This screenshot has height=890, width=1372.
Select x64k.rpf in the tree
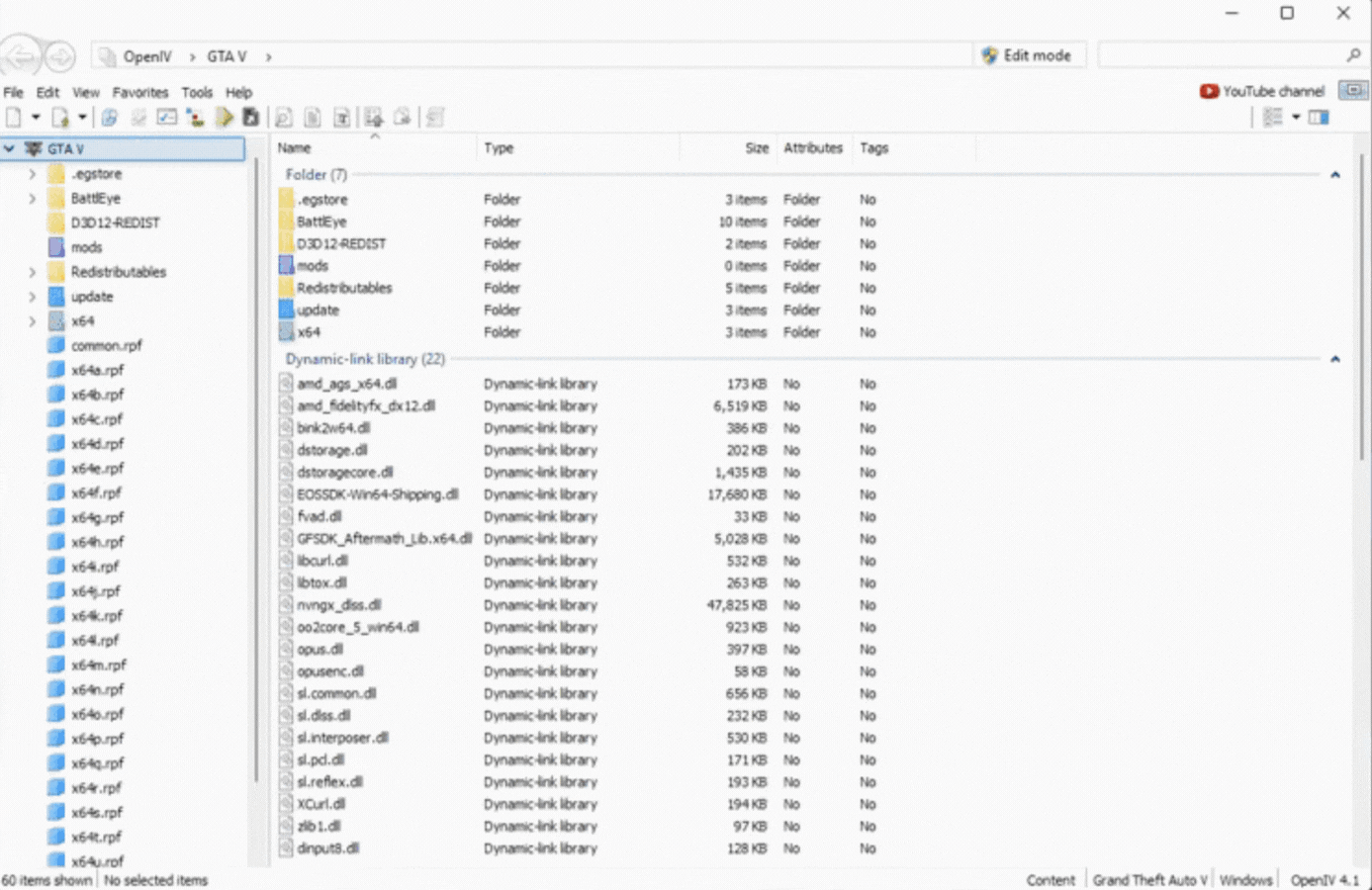[96, 616]
